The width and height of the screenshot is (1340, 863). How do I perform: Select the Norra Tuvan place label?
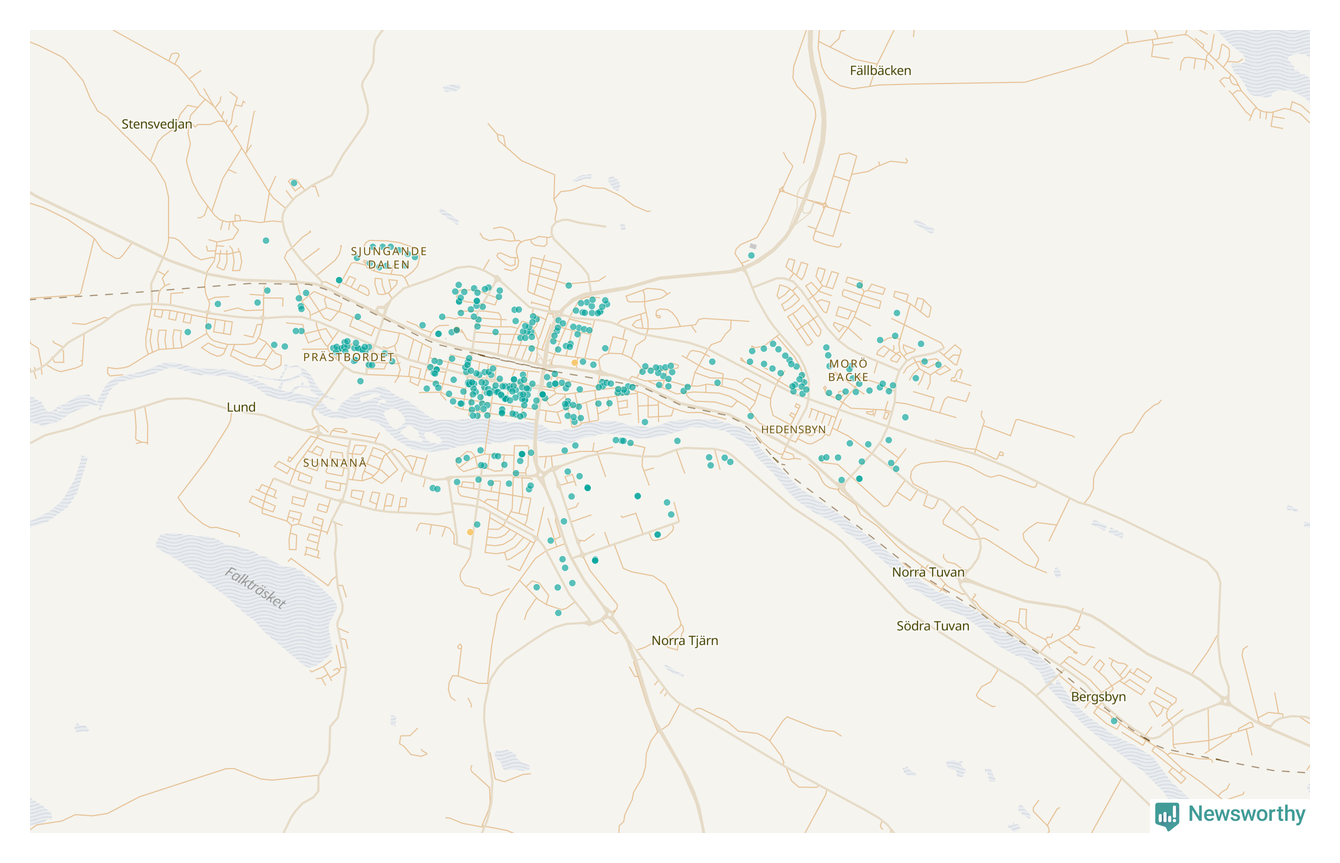coord(928,572)
